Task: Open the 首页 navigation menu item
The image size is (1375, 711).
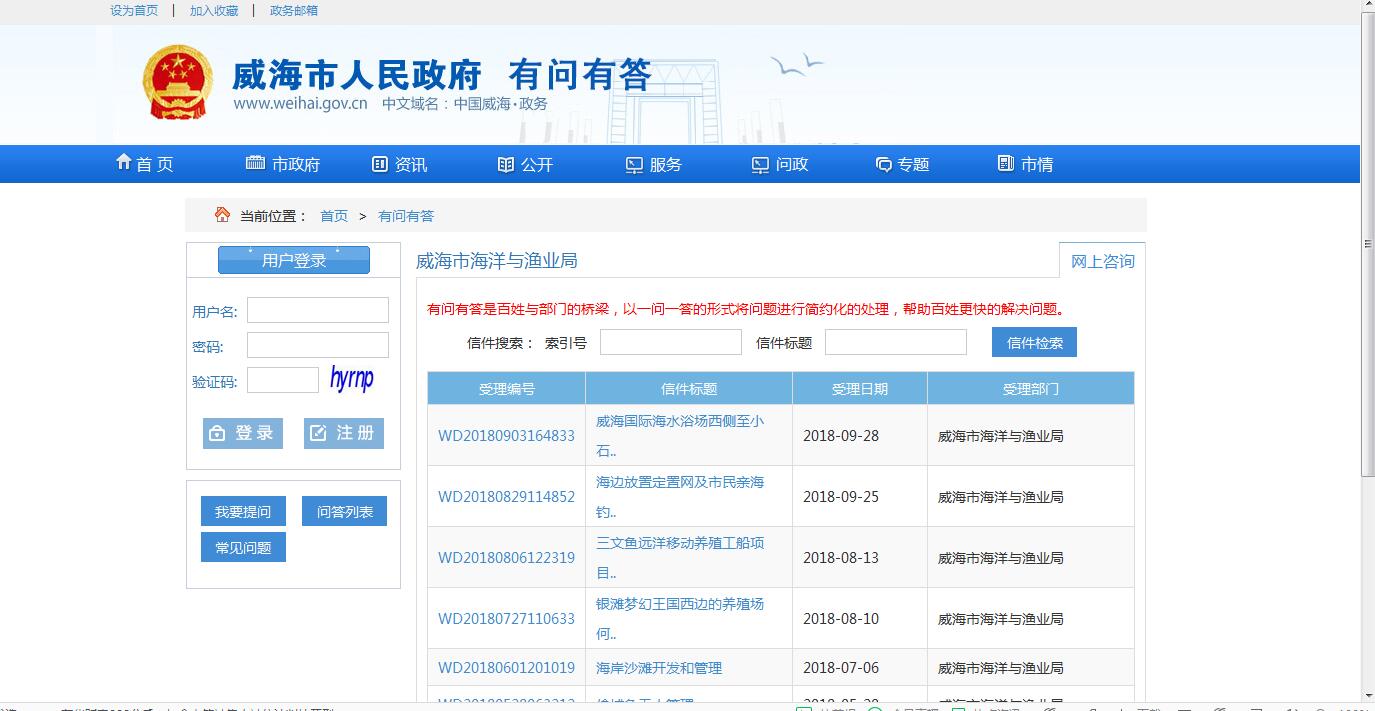Action: click(145, 164)
